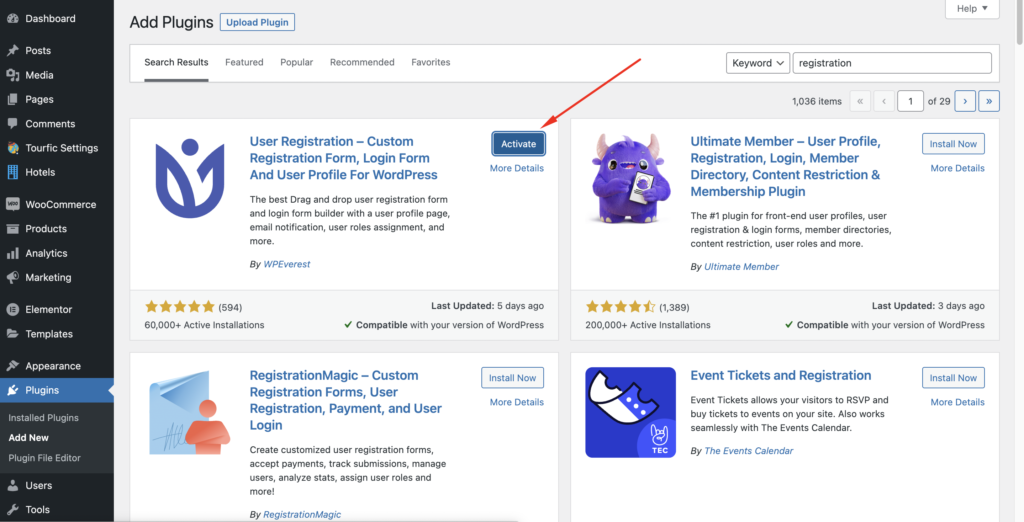Viewport: 1024px width, 522px height.
Task: Open the Ultimate Member author link
Action: [x=741, y=267]
